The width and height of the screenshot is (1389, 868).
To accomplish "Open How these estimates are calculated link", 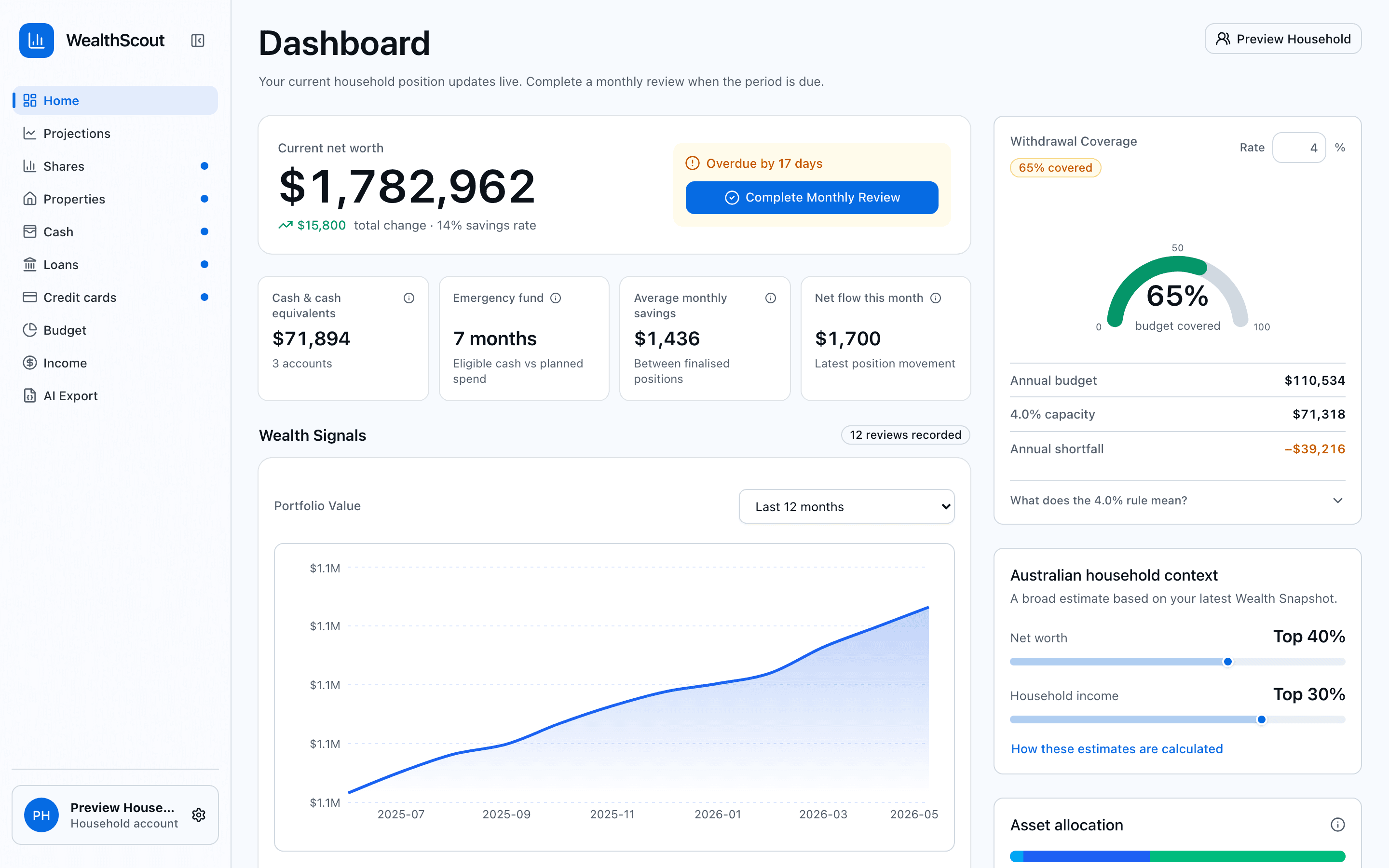I will 1117,748.
